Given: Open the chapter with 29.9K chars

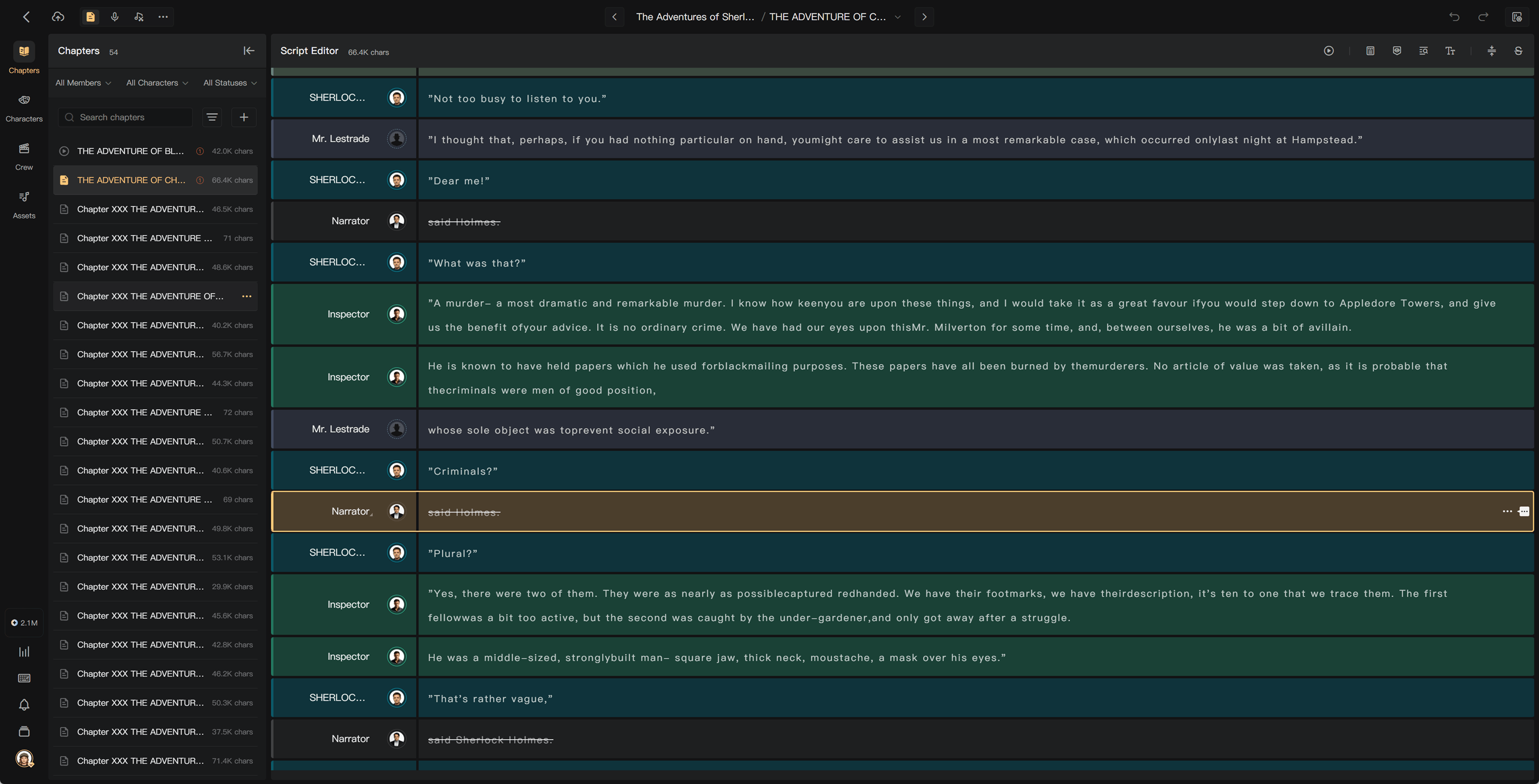Looking at the screenshot, I should (x=155, y=587).
